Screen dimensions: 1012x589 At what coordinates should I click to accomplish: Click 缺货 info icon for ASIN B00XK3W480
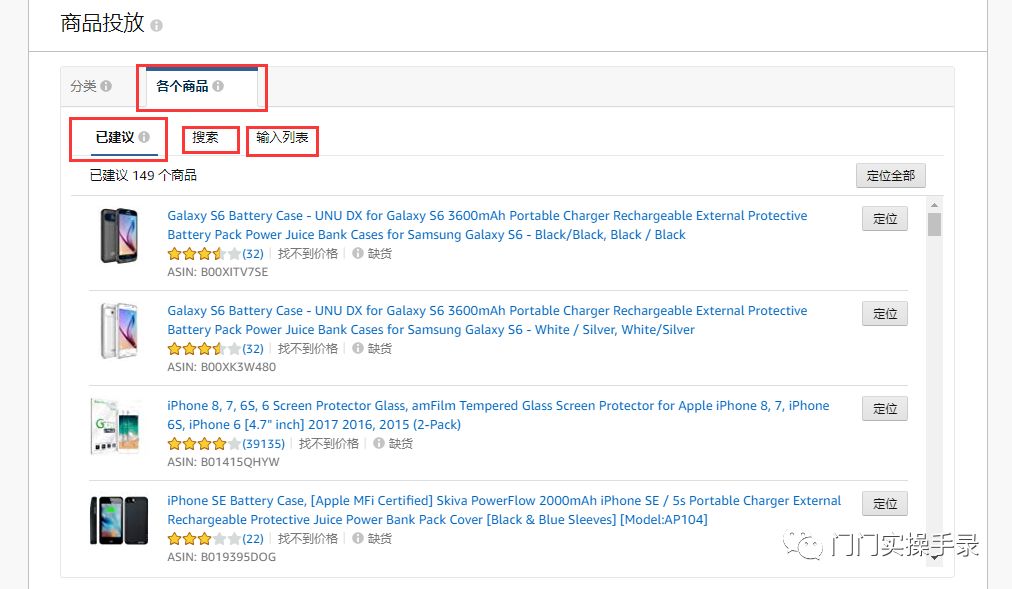358,349
